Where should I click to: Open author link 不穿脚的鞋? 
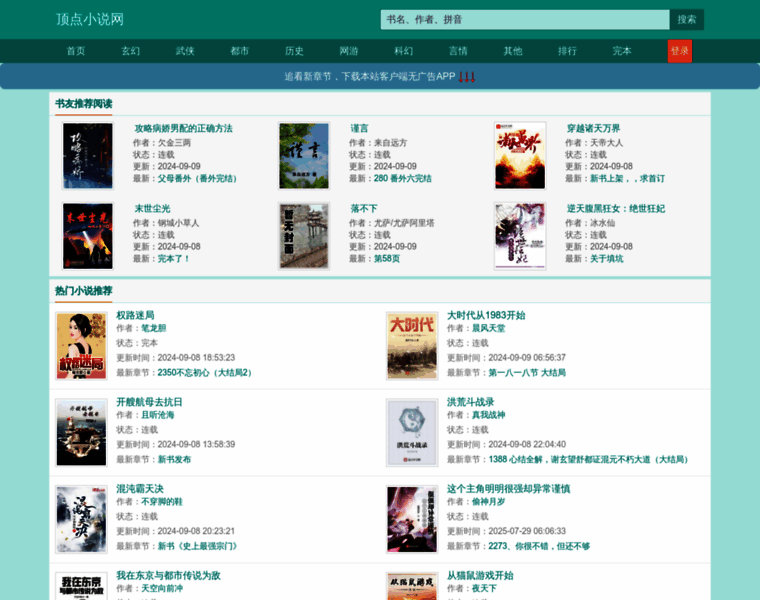pos(162,502)
